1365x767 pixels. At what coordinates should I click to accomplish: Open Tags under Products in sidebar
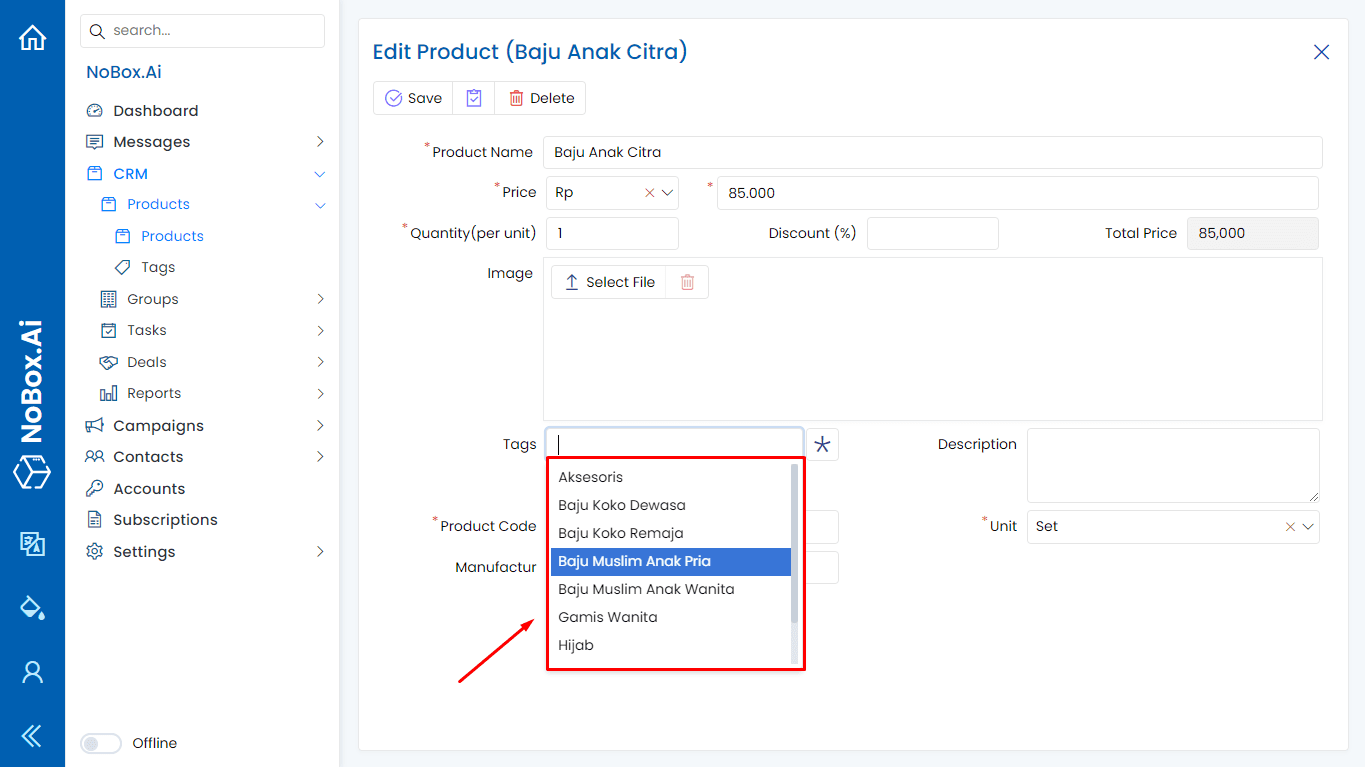(x=158, y=267)
